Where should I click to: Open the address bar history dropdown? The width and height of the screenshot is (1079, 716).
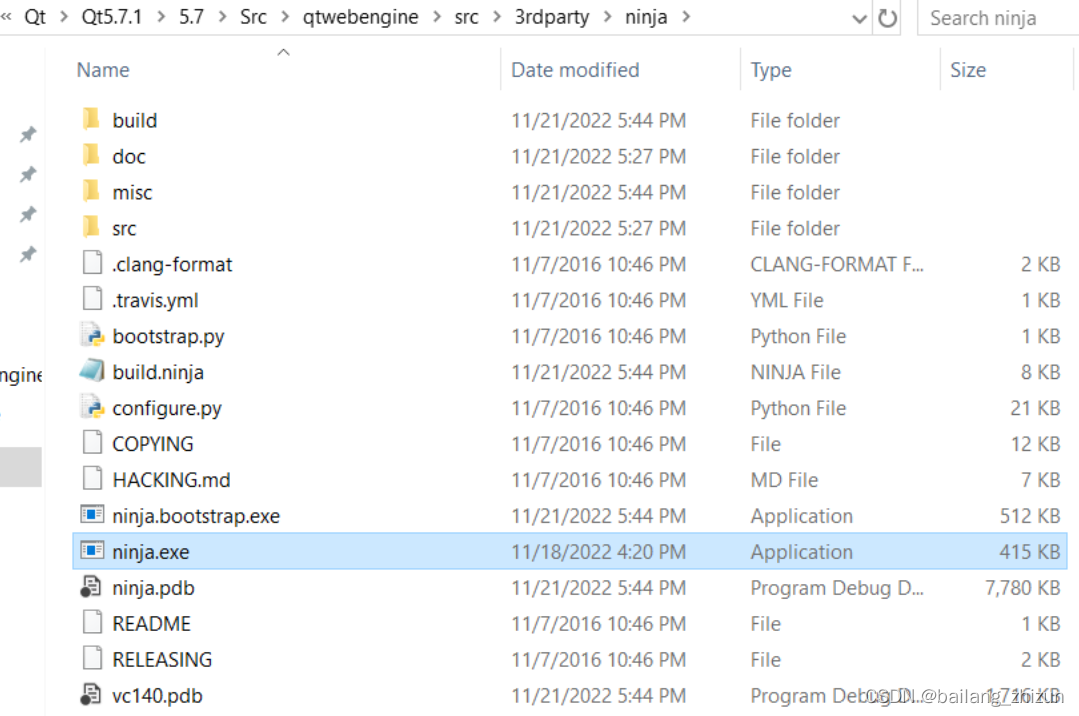click(x=859, y=19)
